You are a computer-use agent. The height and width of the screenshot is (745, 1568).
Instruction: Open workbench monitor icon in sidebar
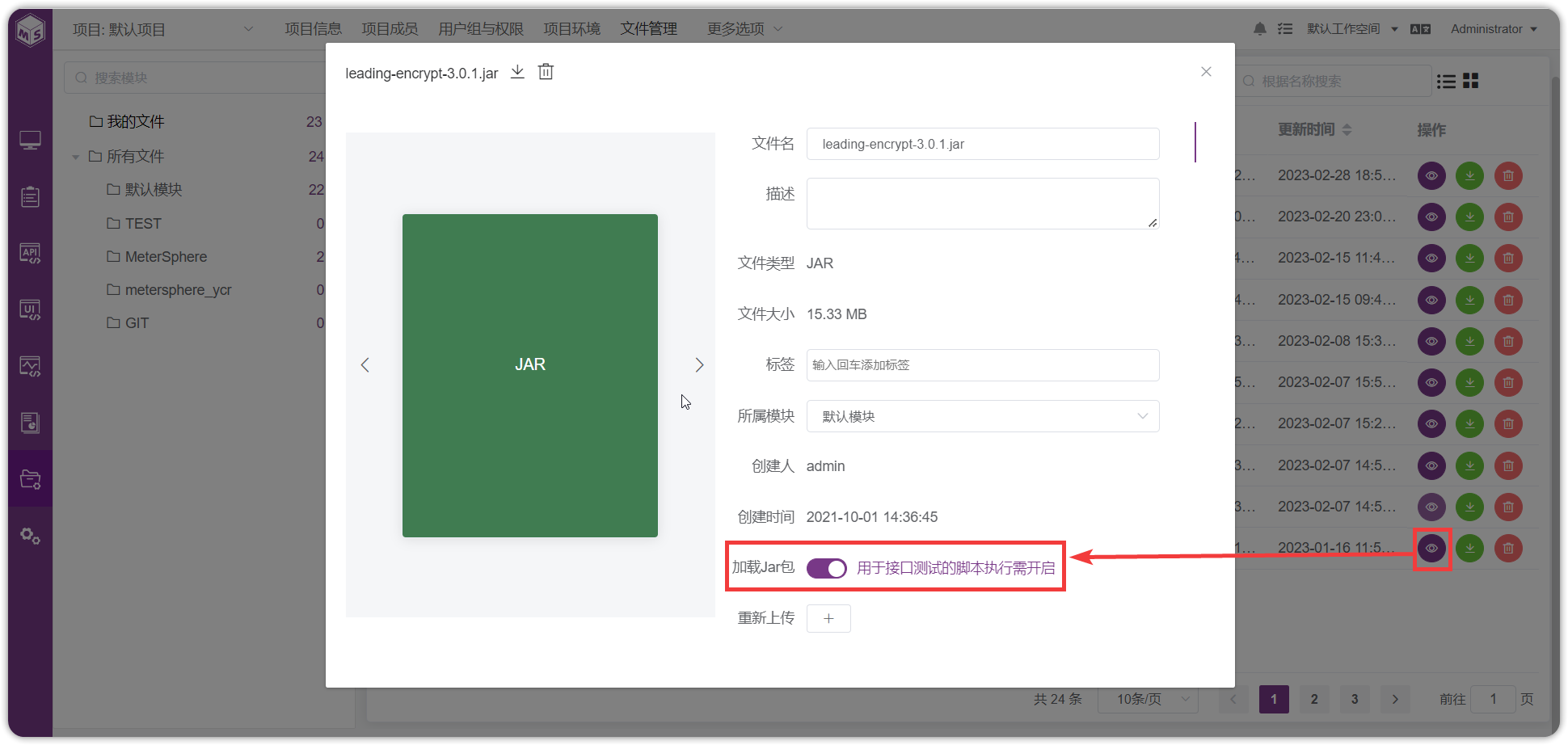pos(30,141)
